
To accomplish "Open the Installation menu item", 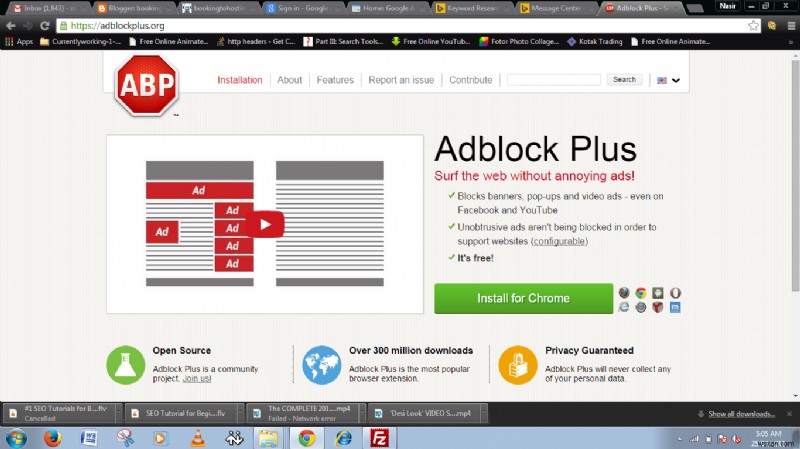I will [x=240, y=80].
